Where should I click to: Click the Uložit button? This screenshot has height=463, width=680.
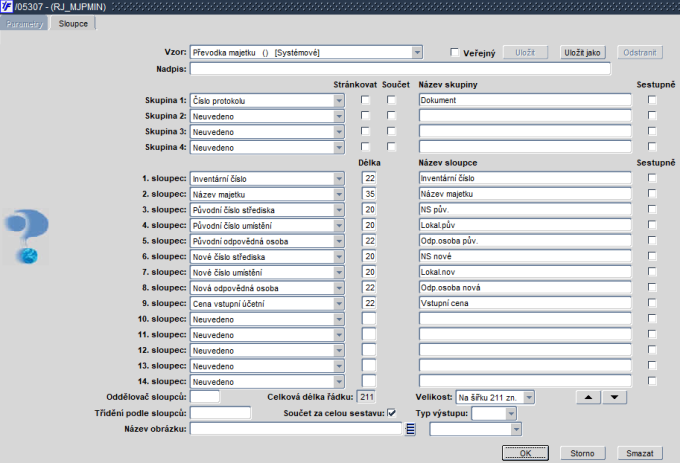pyautogui.click(x=525, y=52)
